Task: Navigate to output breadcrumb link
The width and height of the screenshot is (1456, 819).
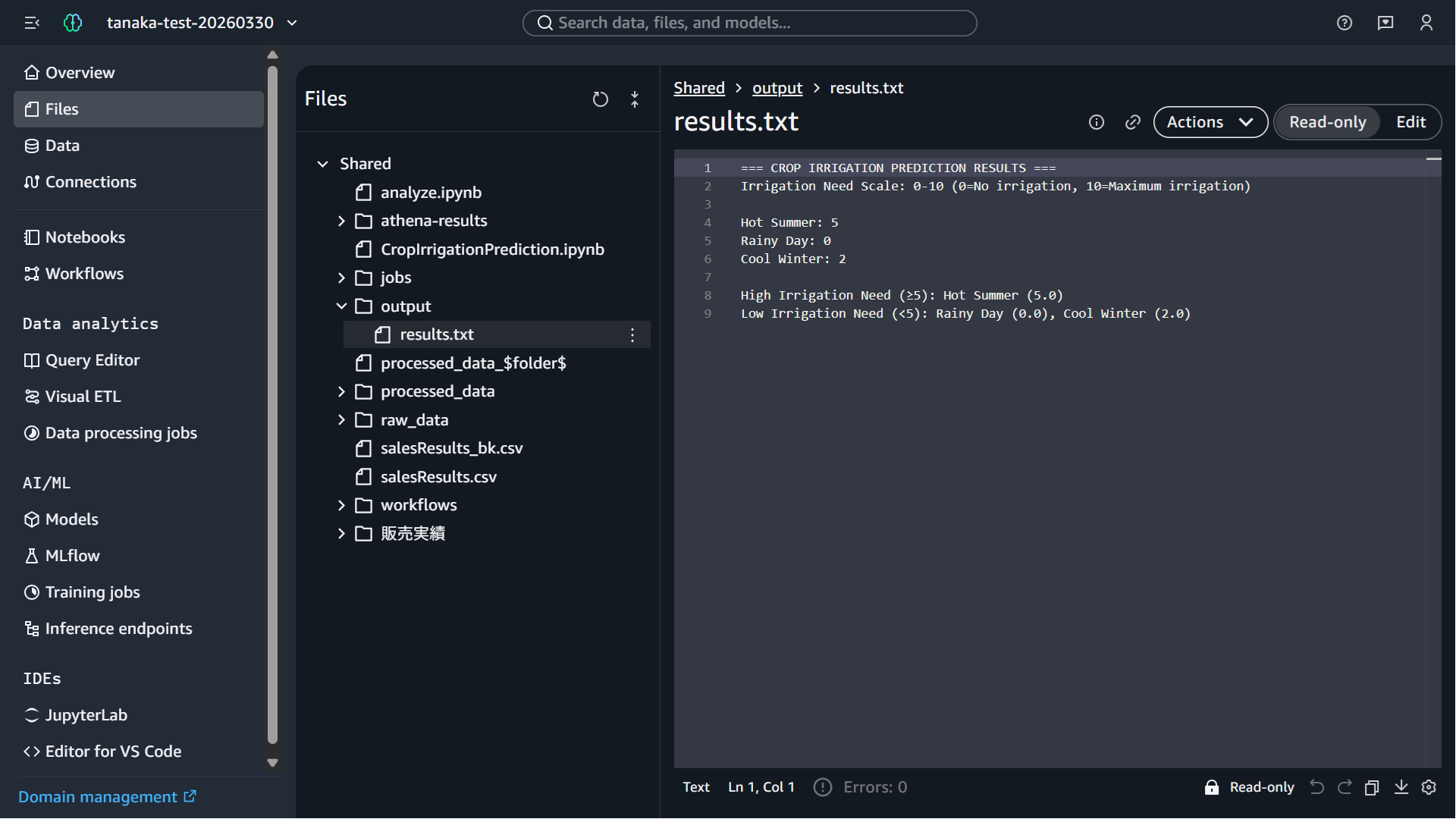Action: tap(777, 88)
